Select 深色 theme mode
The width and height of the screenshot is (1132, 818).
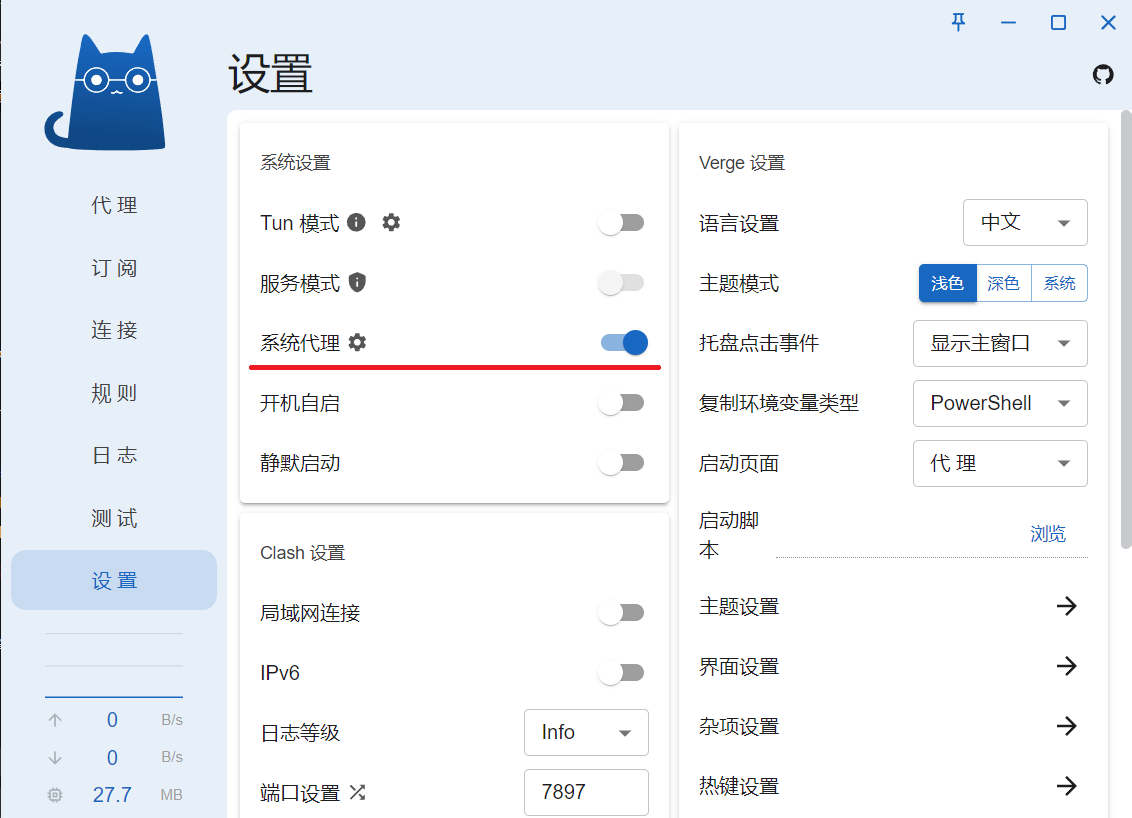pyautogui.click(x=1003, y=283)
